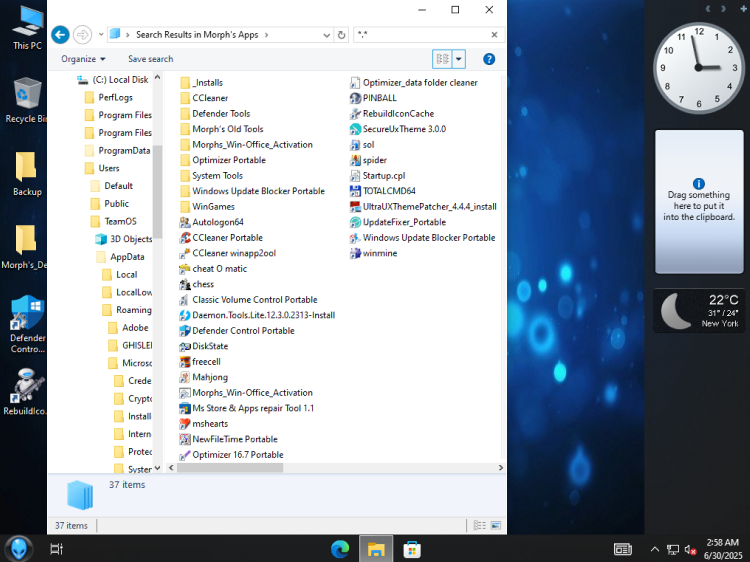Launch TOTALCMD64
750x562 pixels.
383,191
